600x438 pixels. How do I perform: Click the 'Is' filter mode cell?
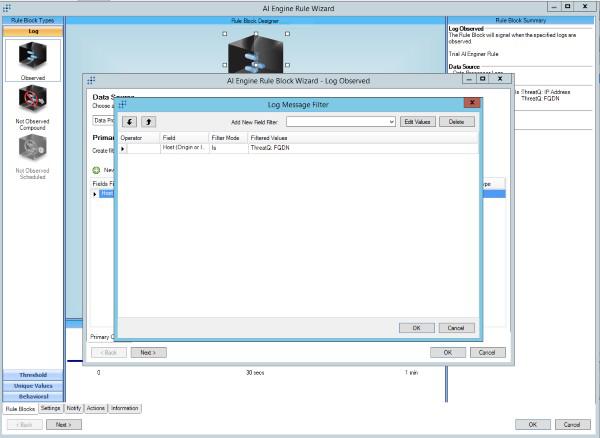pos(229,148)
